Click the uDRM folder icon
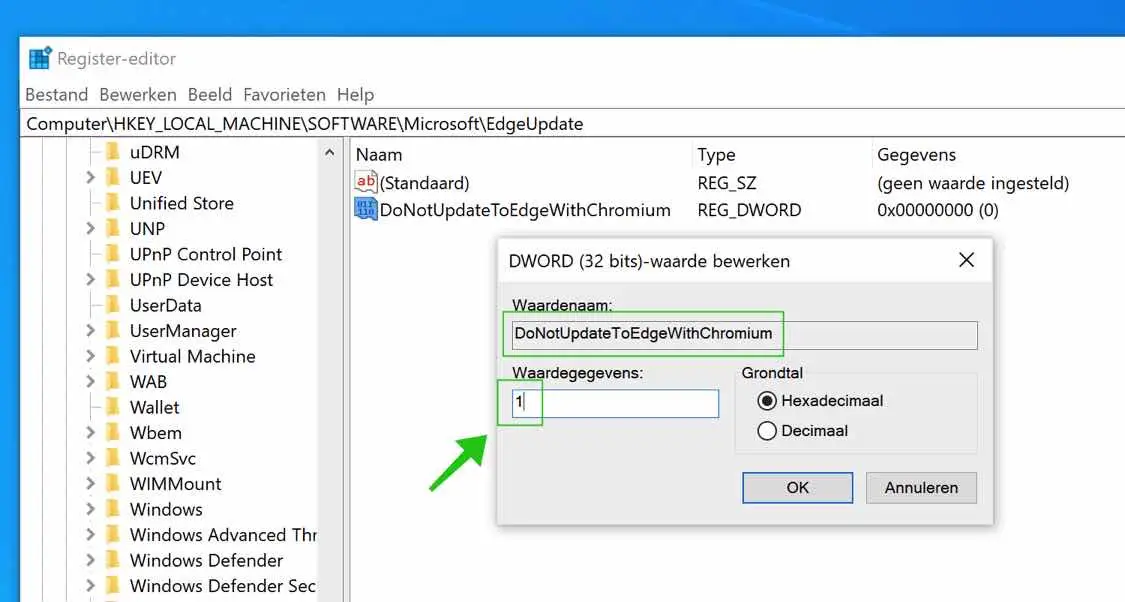 pos(112,151)
